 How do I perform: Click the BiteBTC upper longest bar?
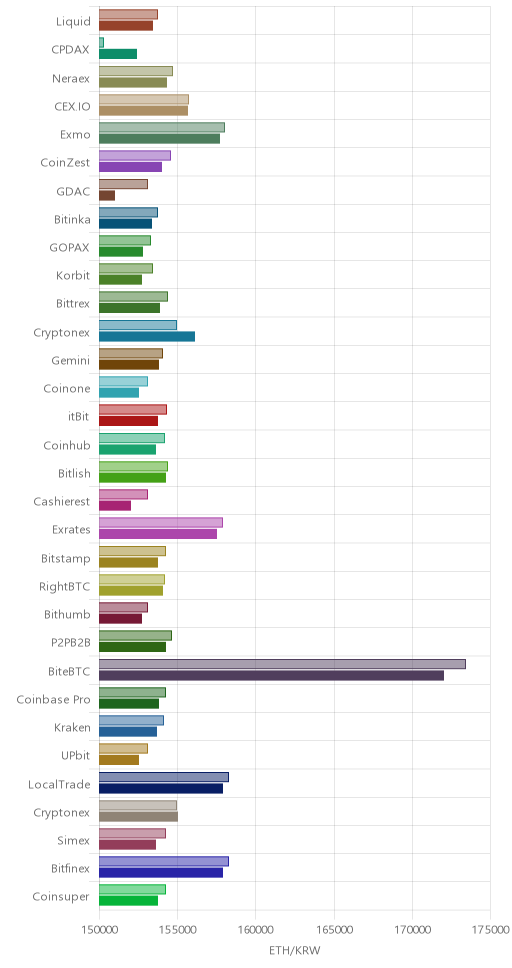(282, 664)
